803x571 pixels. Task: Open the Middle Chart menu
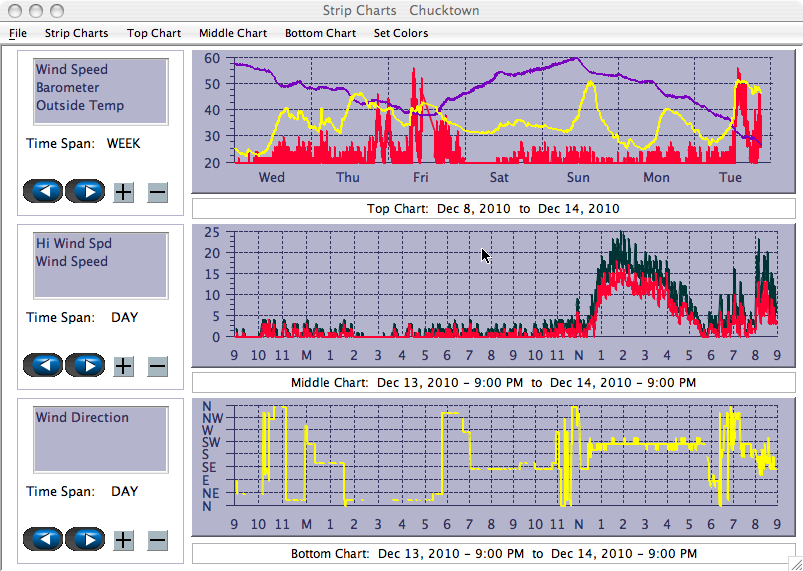233,33
